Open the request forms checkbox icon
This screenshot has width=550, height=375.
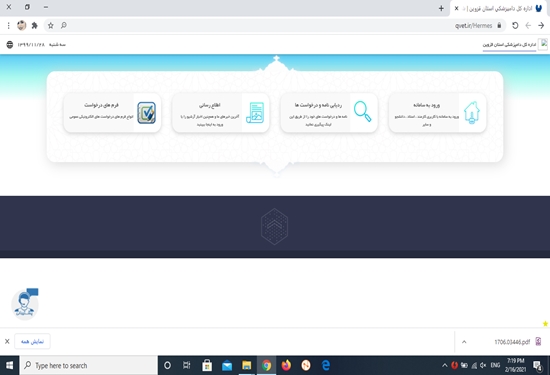(x=146, y=113)
